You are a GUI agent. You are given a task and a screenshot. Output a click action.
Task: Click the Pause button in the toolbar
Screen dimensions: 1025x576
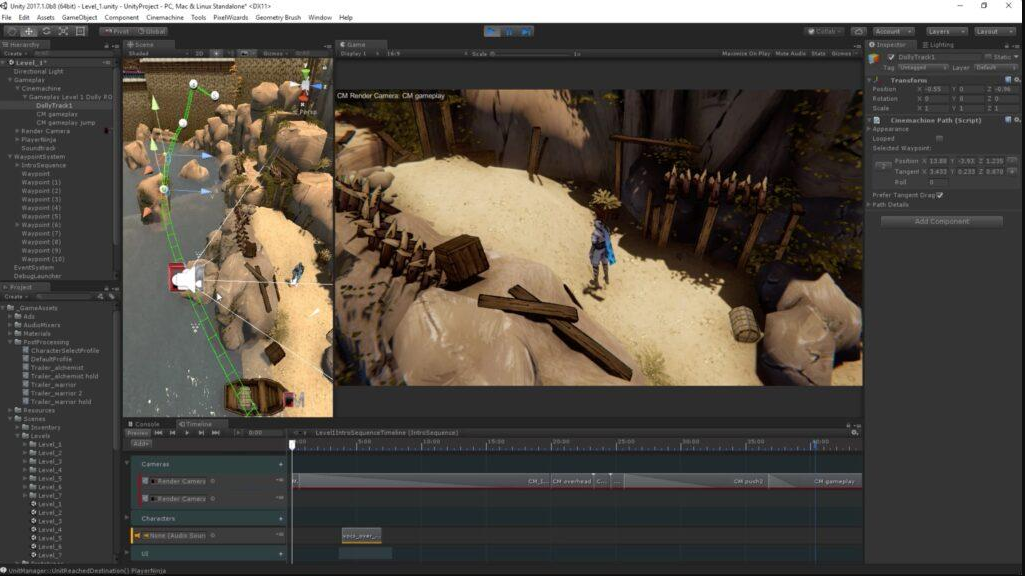pos(509,31)
